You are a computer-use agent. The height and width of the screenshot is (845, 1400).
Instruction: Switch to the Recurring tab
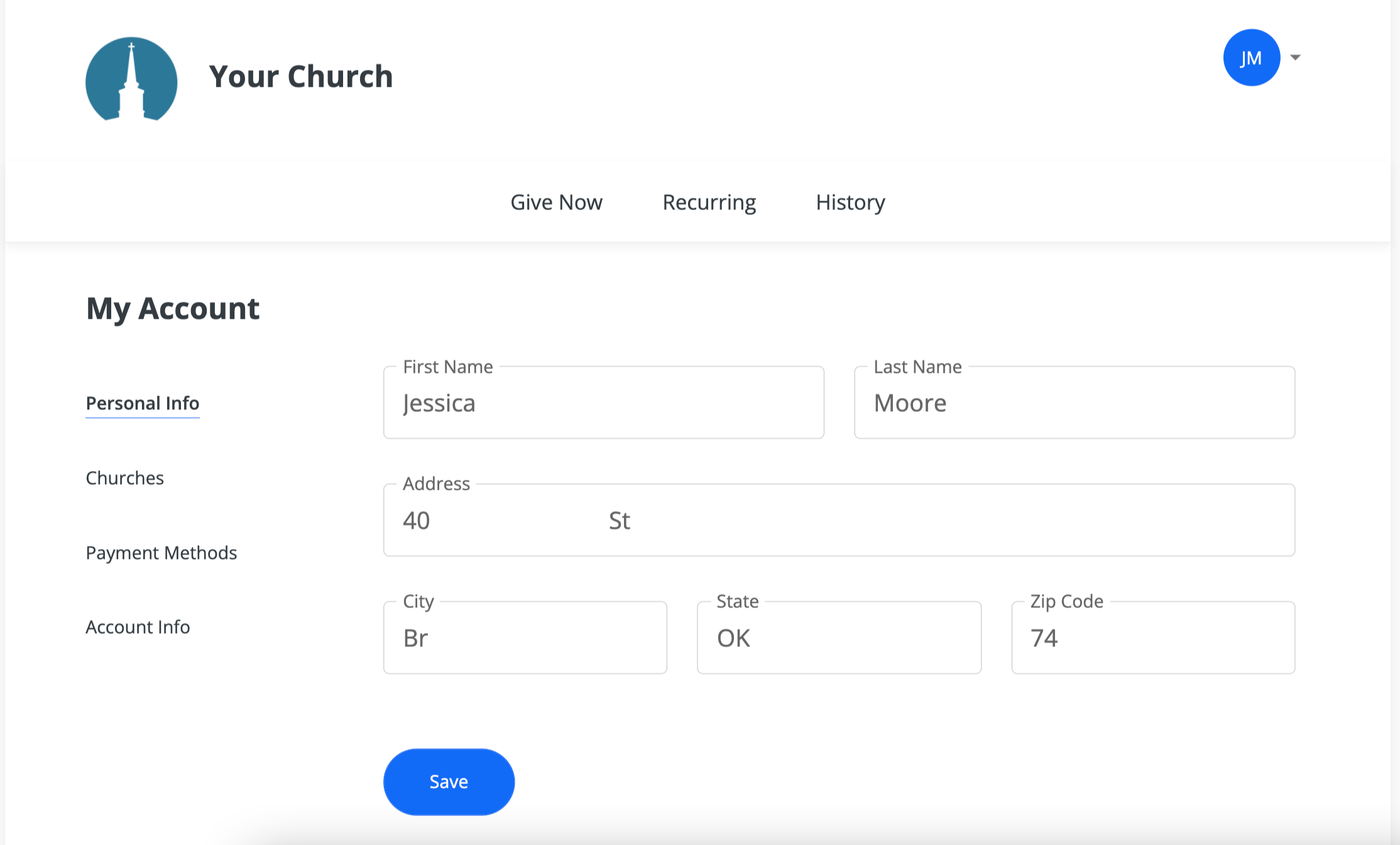pos(709,202)
